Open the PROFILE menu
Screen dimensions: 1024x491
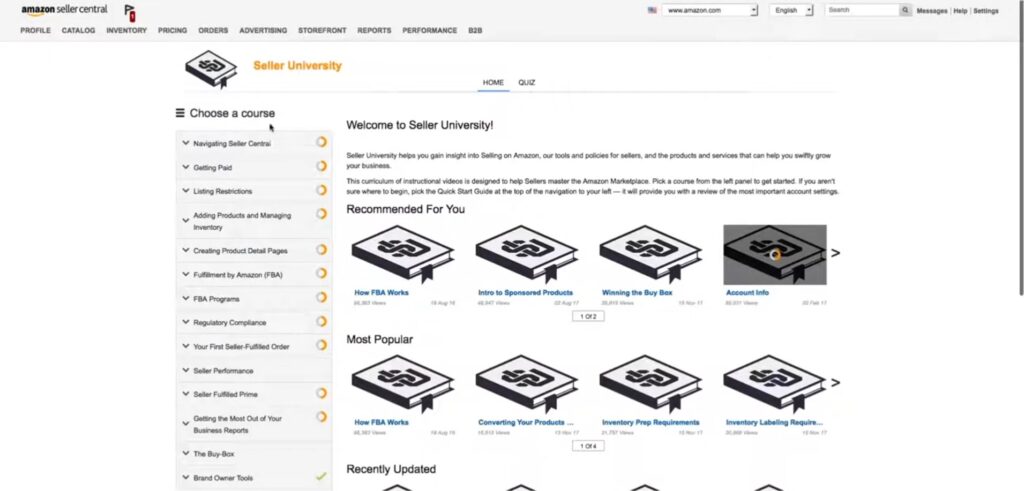35,31
